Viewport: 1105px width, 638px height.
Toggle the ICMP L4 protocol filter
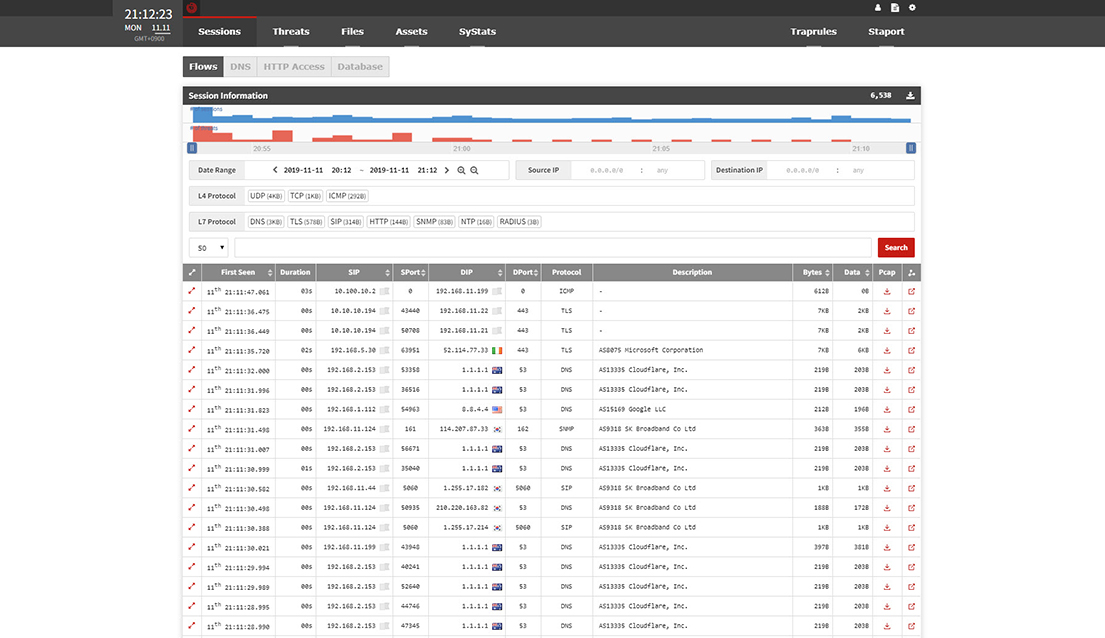coord(347,196)
